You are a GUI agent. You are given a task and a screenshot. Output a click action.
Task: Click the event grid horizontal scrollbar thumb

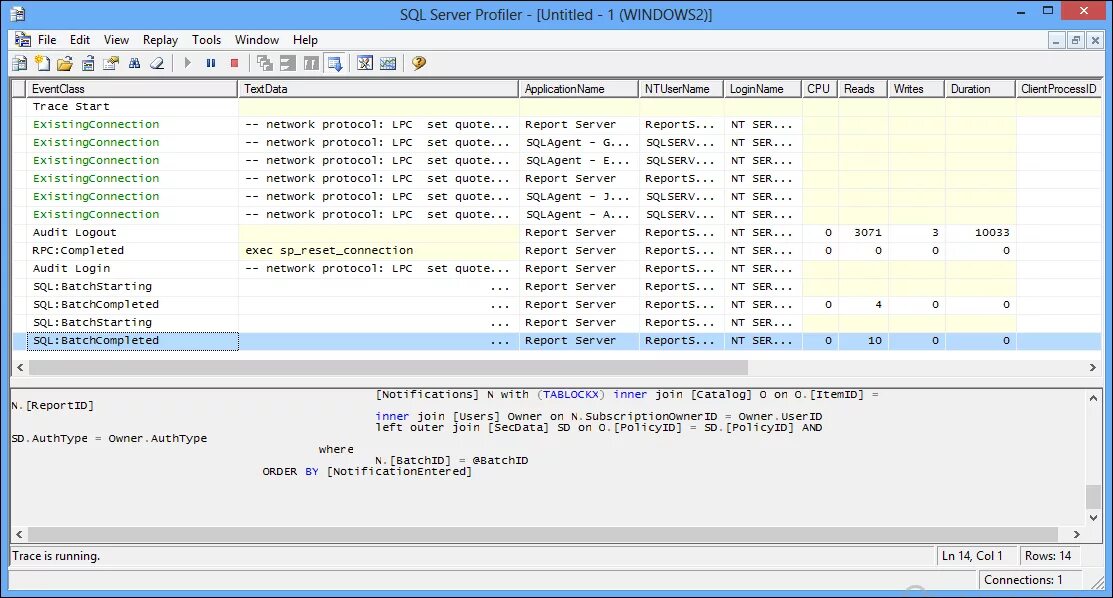(388, 367)
